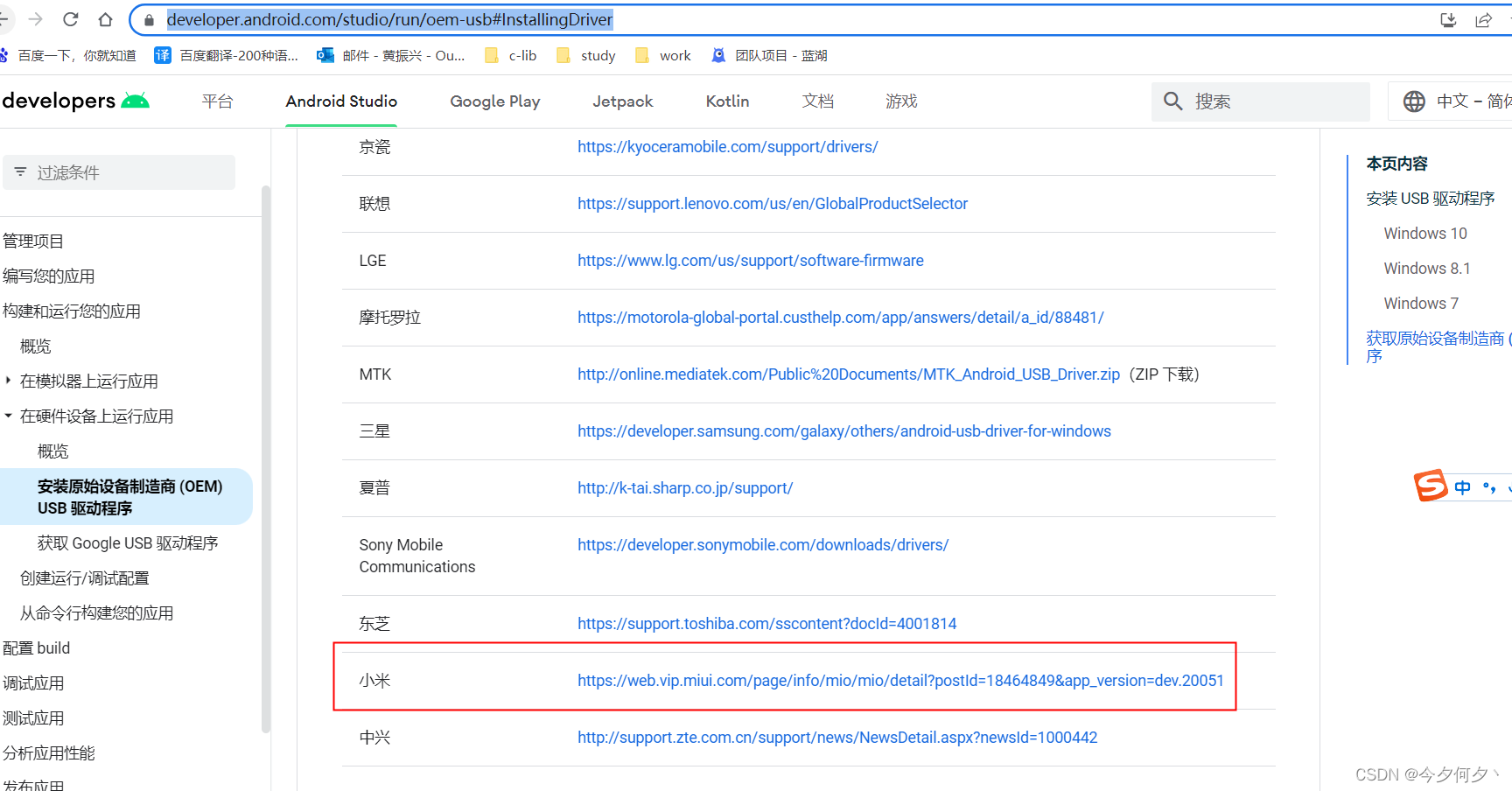Screen dimensions: 1512x791
Task: Open the Sharp k-tai support link
Action: tap(685, 488)
